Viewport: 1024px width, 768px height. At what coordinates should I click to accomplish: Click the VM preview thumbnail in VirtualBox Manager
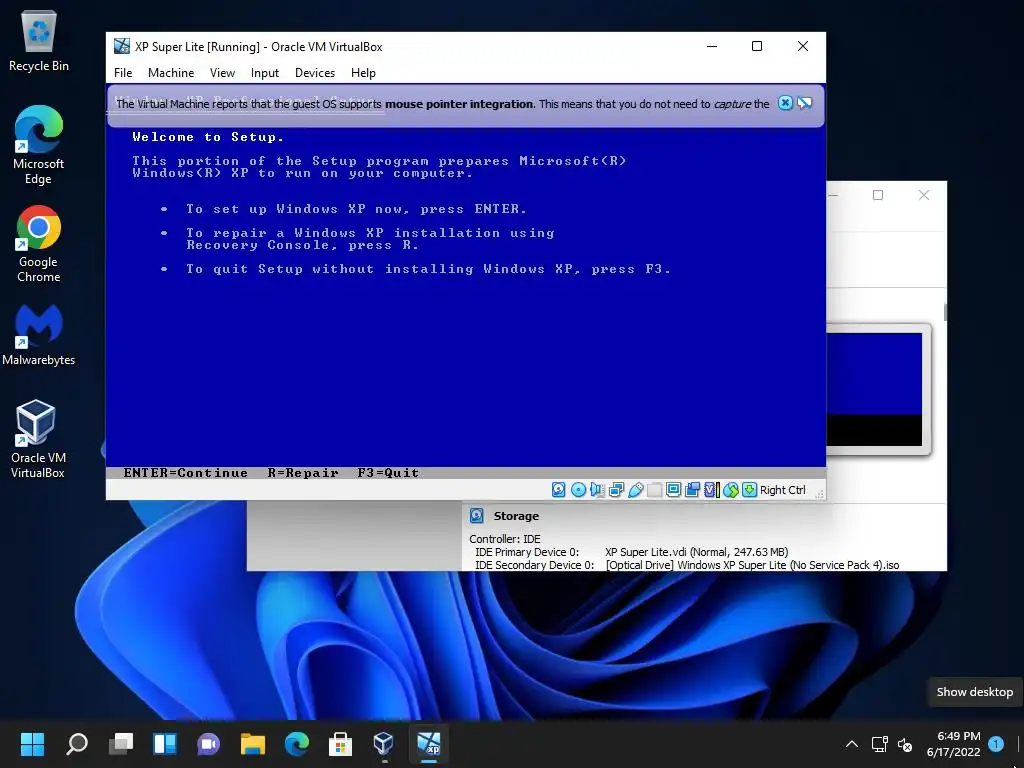874,389
